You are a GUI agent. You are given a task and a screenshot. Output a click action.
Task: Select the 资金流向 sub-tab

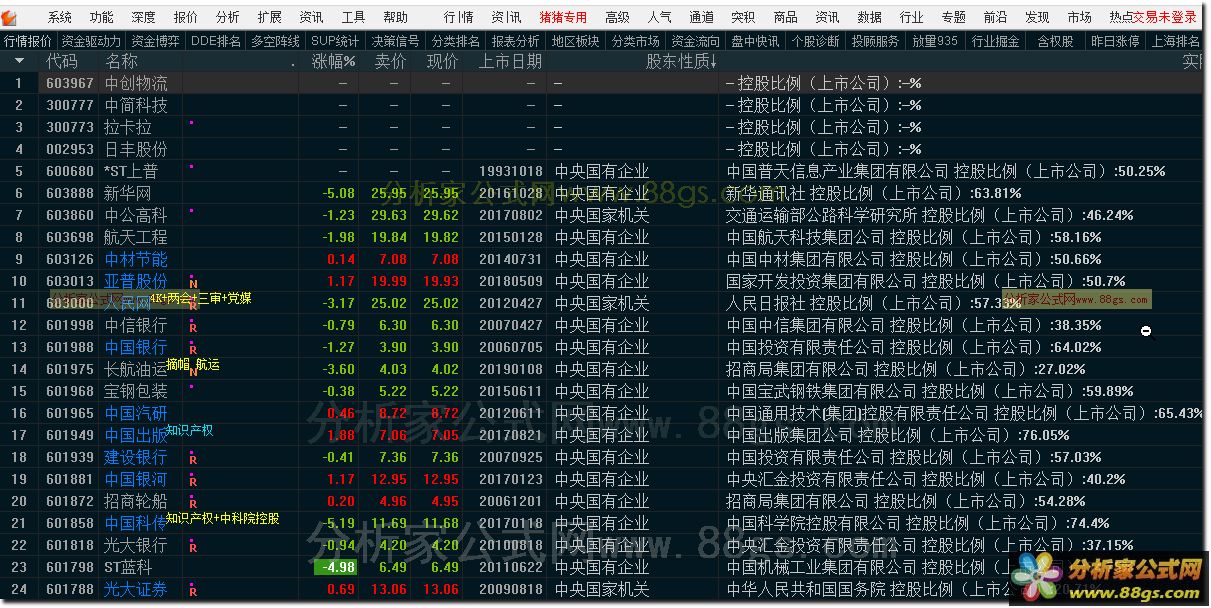[696, 41]
